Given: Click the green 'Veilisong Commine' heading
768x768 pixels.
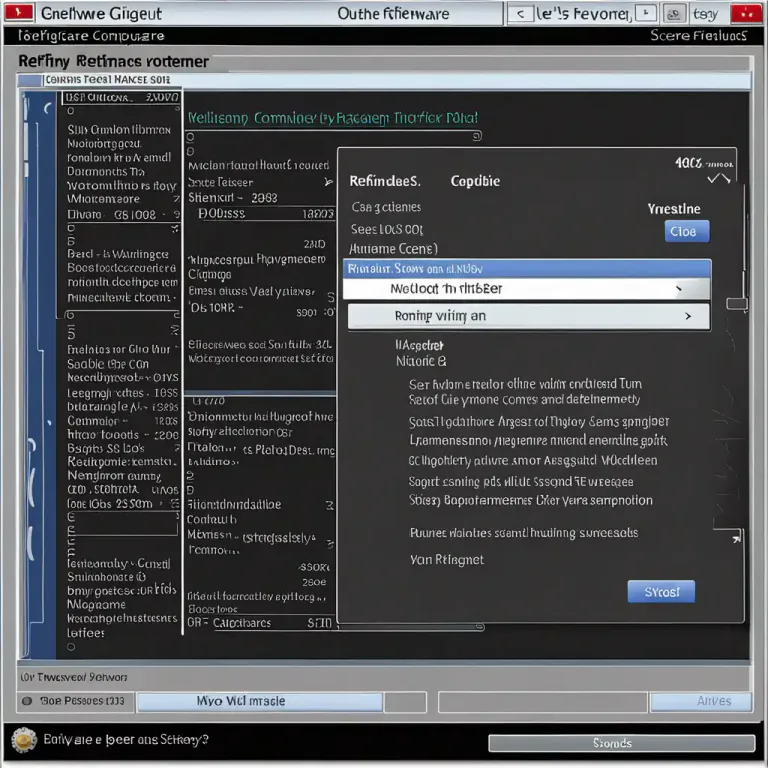Looking at the screenshot, I should tap(333, 118).
